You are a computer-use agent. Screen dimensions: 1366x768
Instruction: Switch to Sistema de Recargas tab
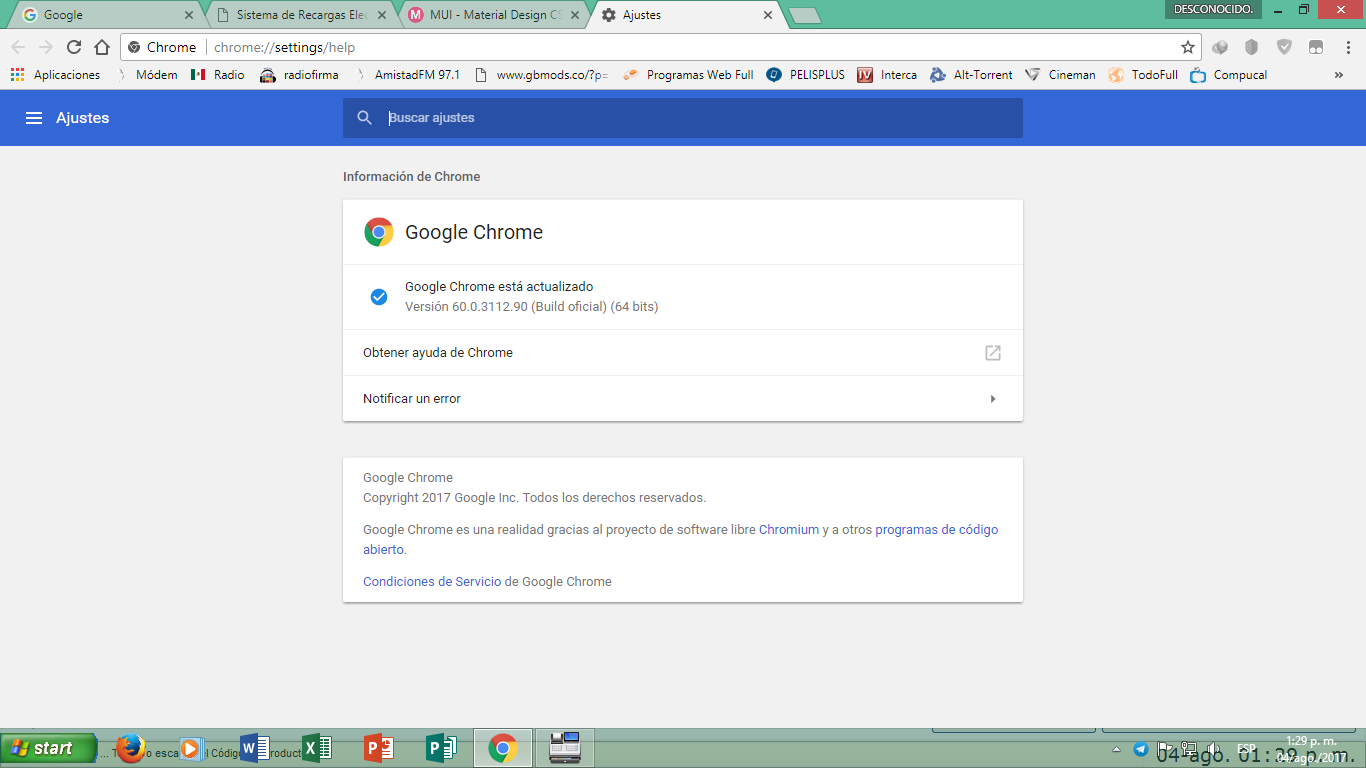pyautogui.click(x=301, y=15)
